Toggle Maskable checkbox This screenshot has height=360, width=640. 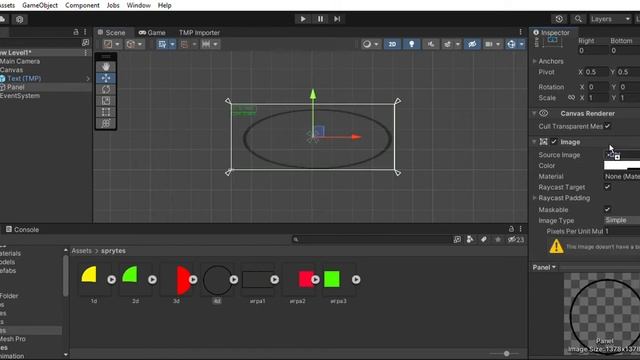coord(607,209)
